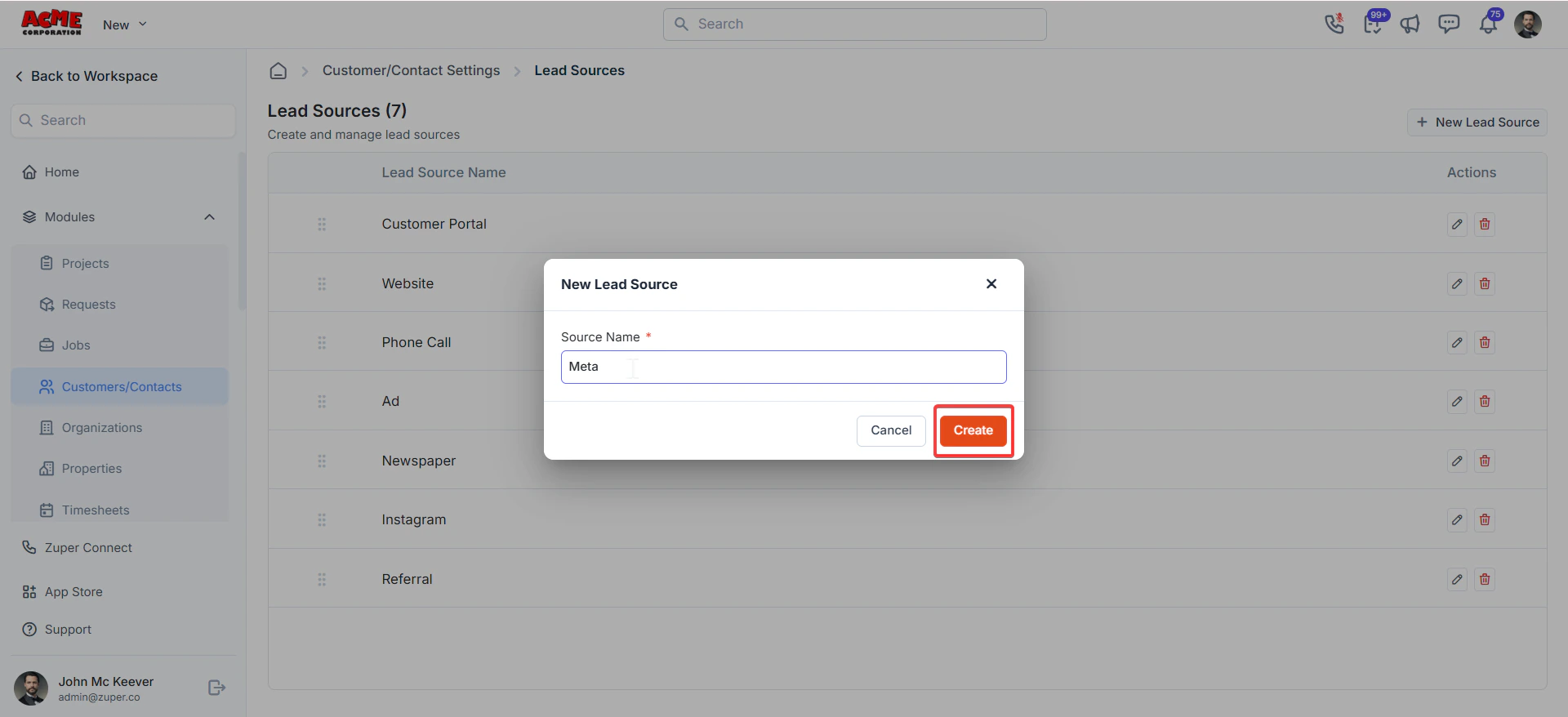Click the Lead Sources breadcrumb

pos(579,71)
